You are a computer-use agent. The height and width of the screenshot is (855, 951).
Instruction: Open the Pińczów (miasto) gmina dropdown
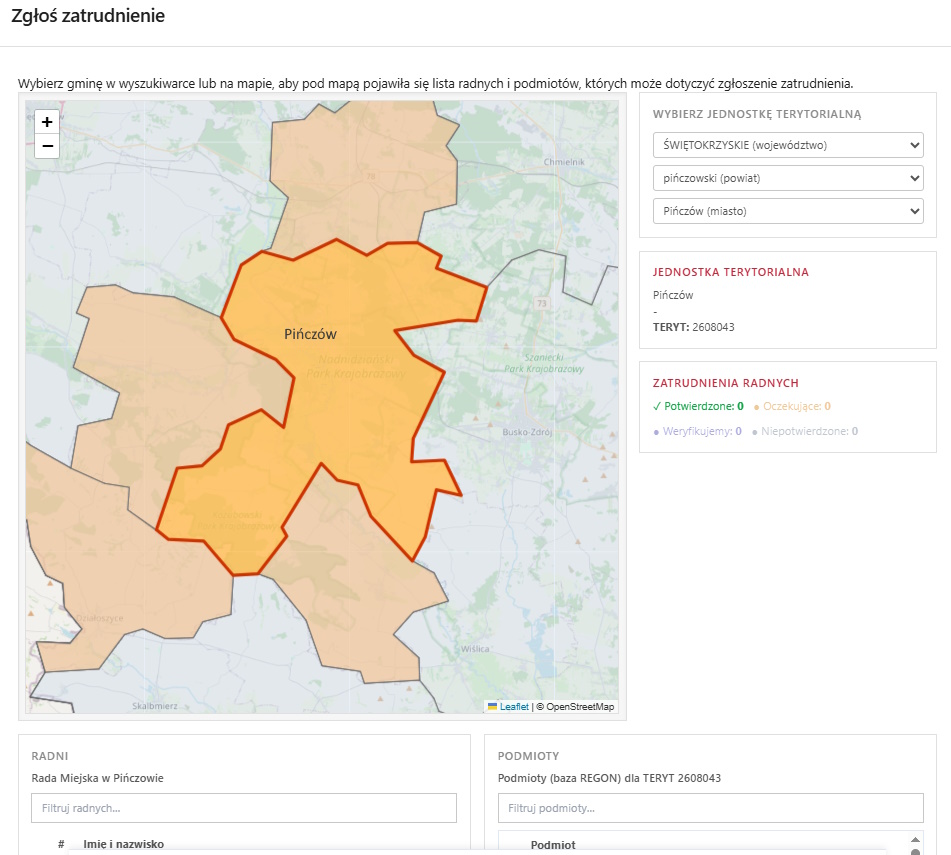(x=787, y=211)
